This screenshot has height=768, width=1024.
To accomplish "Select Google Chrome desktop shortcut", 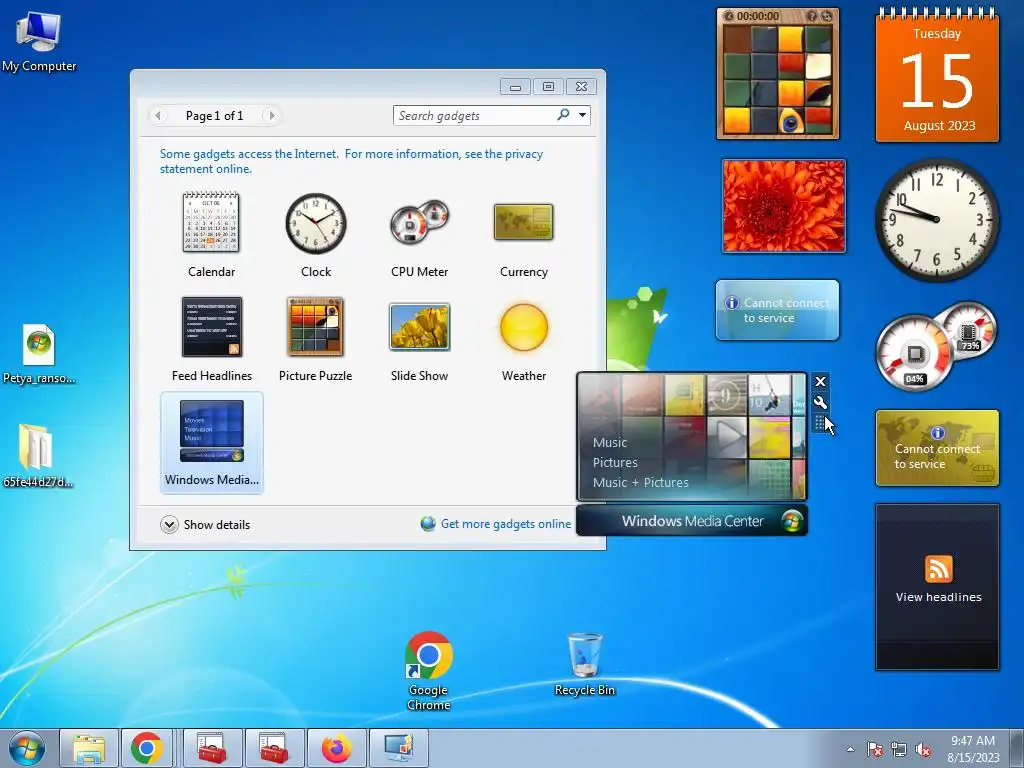I will click(x=428, y=671).
